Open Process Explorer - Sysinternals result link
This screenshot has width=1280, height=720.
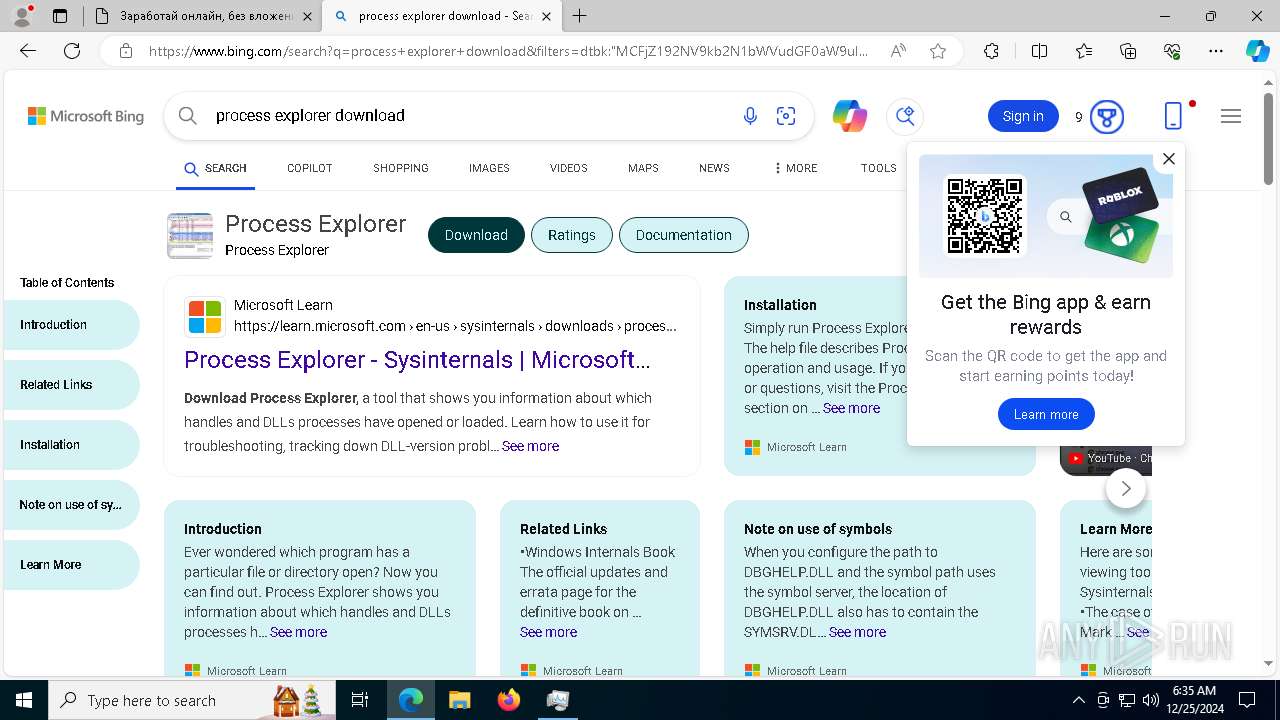[417, 360]
